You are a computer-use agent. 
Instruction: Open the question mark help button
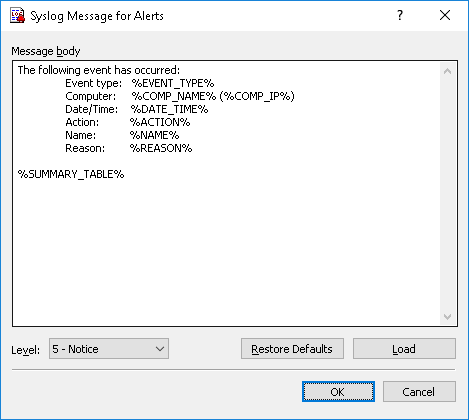(x=400, y=15)
